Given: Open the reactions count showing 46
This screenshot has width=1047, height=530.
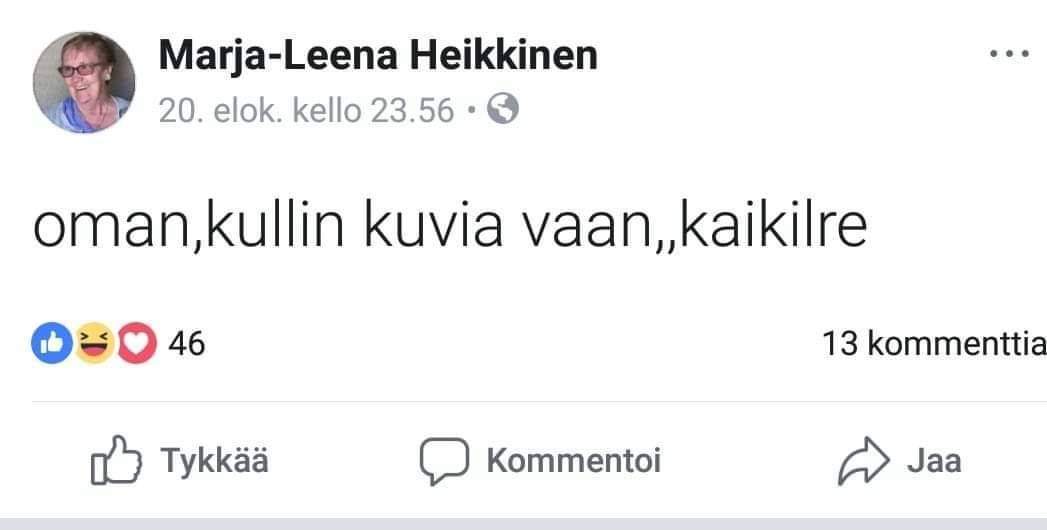Looking at the screenshot, I should pyautogui.click(x=186, y=344).
